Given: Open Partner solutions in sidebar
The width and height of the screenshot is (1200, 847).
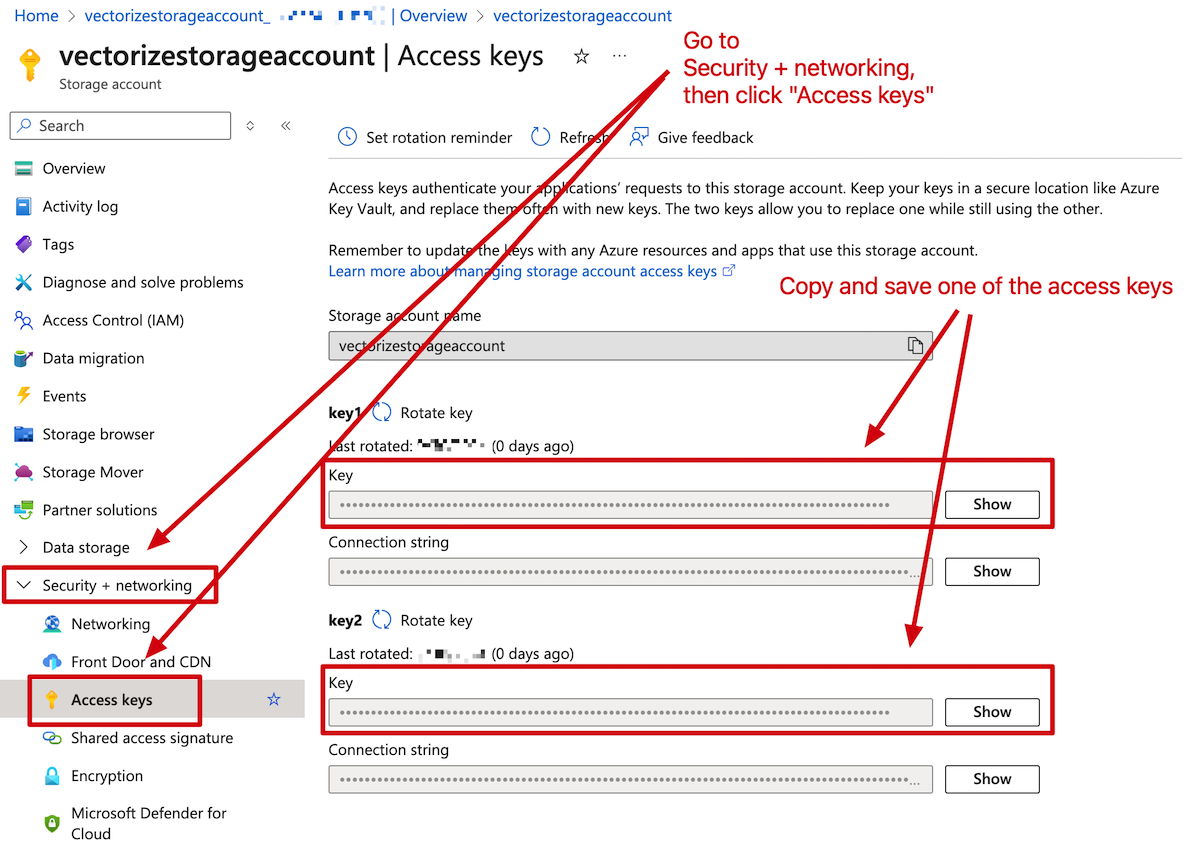Looking at the screenshot, I should pyautogui.click(x=100, y=510).
